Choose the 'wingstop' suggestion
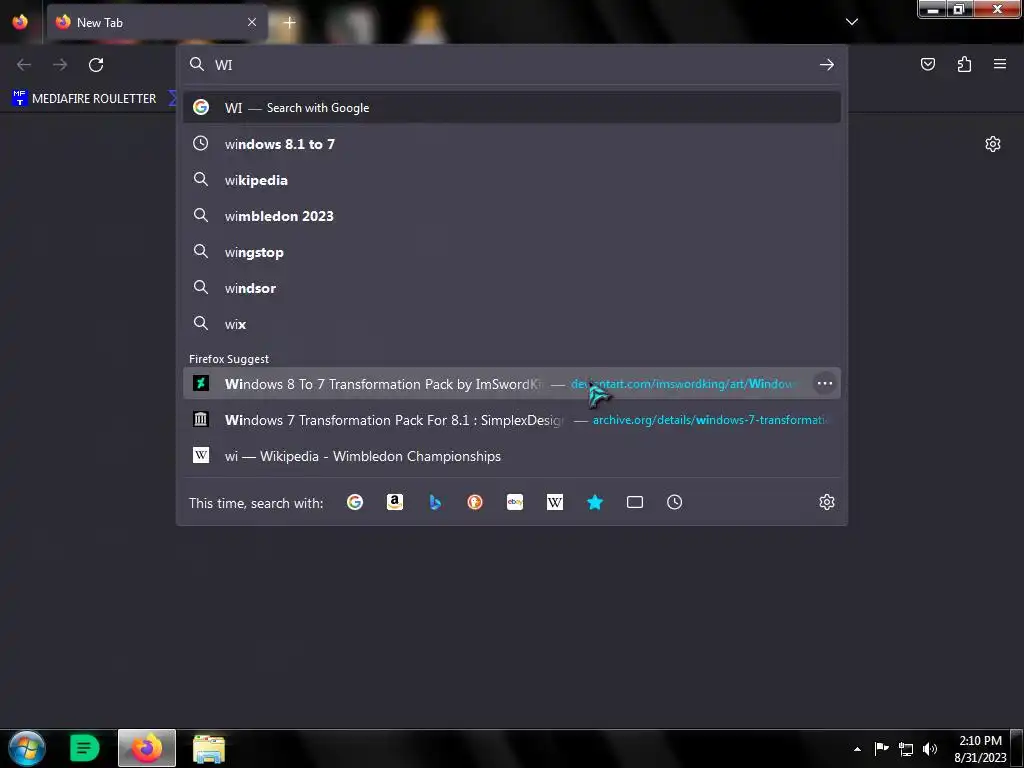1024x768 pixels. (x=512, y=252)
